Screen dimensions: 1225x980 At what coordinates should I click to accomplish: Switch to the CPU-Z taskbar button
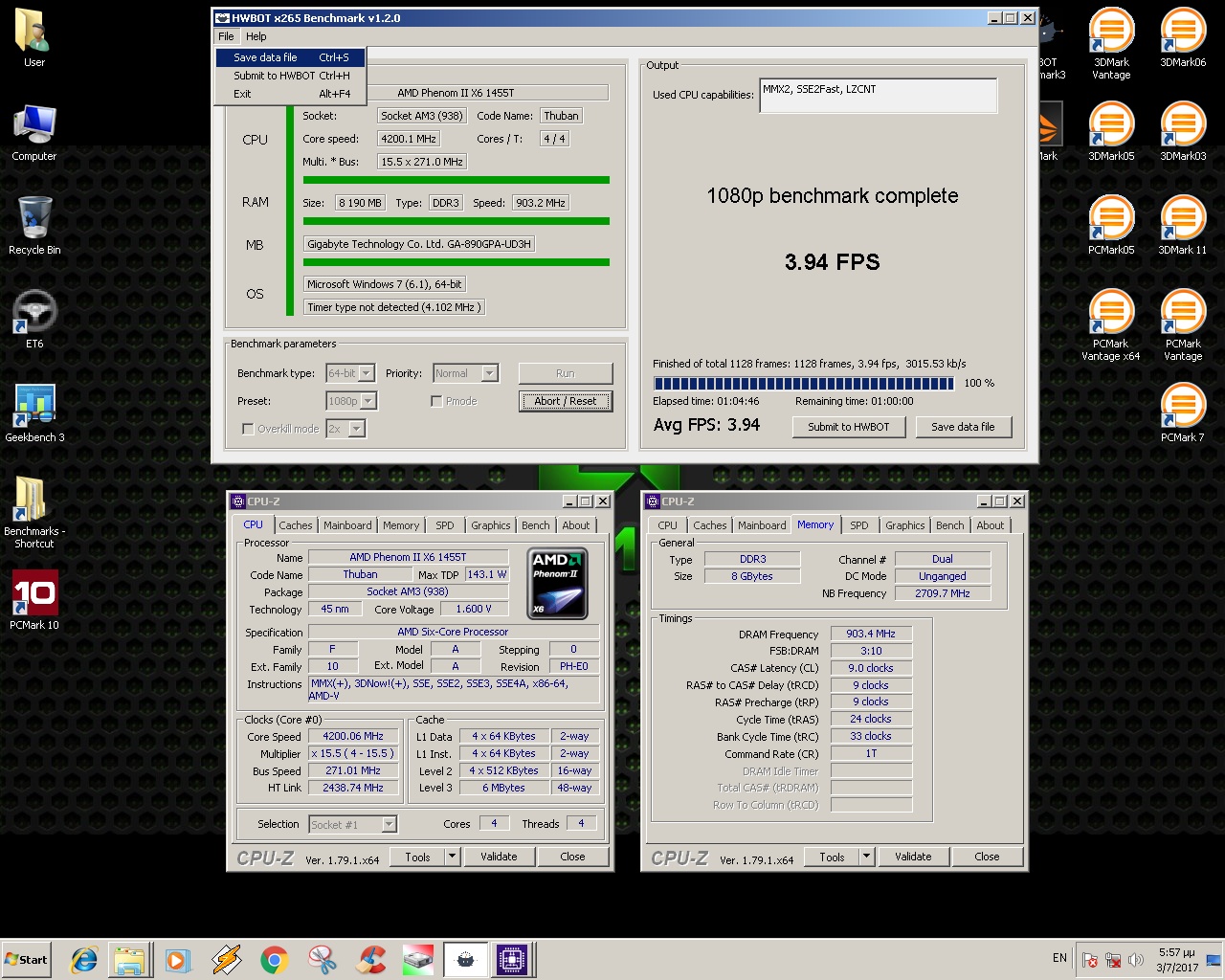512,959
